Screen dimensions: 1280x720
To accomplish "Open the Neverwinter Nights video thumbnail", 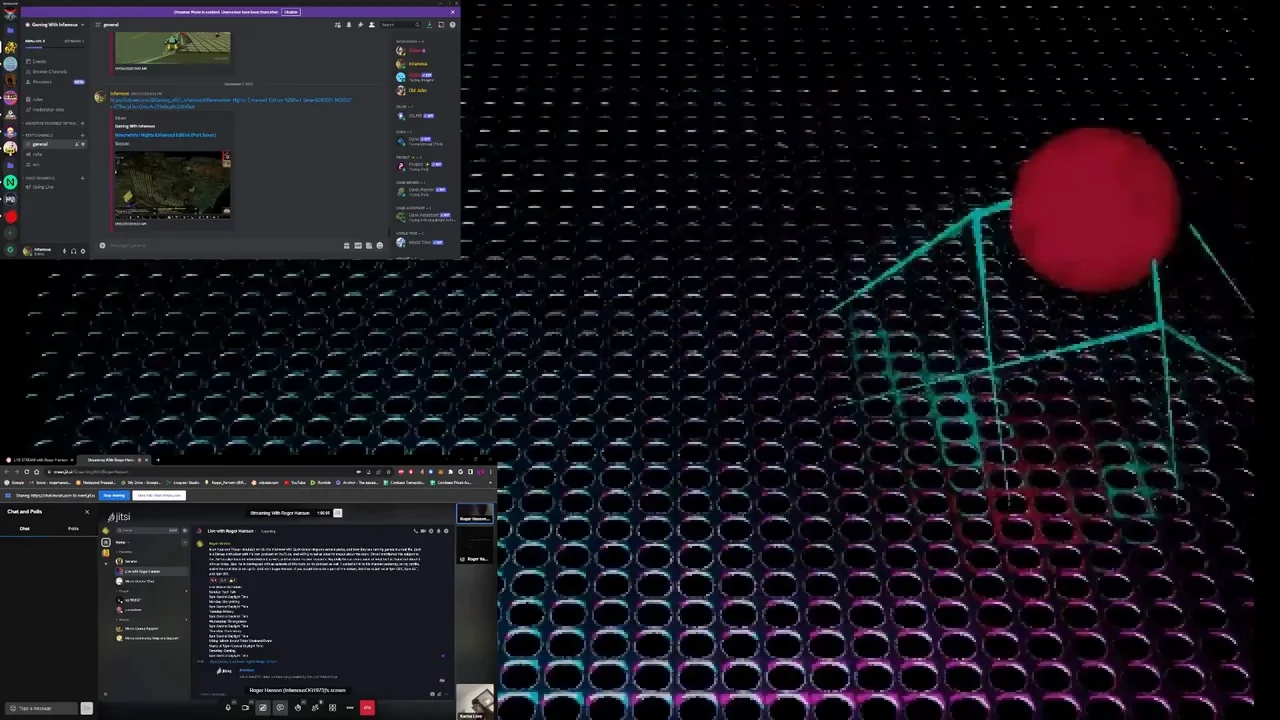I will click(172, 185).
